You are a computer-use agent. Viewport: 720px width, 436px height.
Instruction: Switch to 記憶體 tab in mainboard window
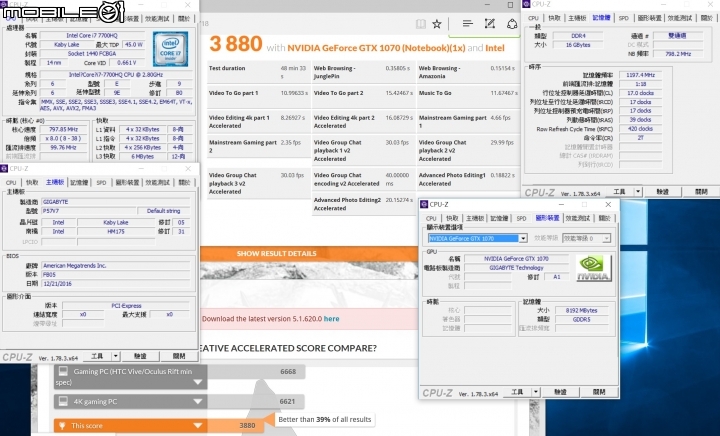[x=79, y=183]
